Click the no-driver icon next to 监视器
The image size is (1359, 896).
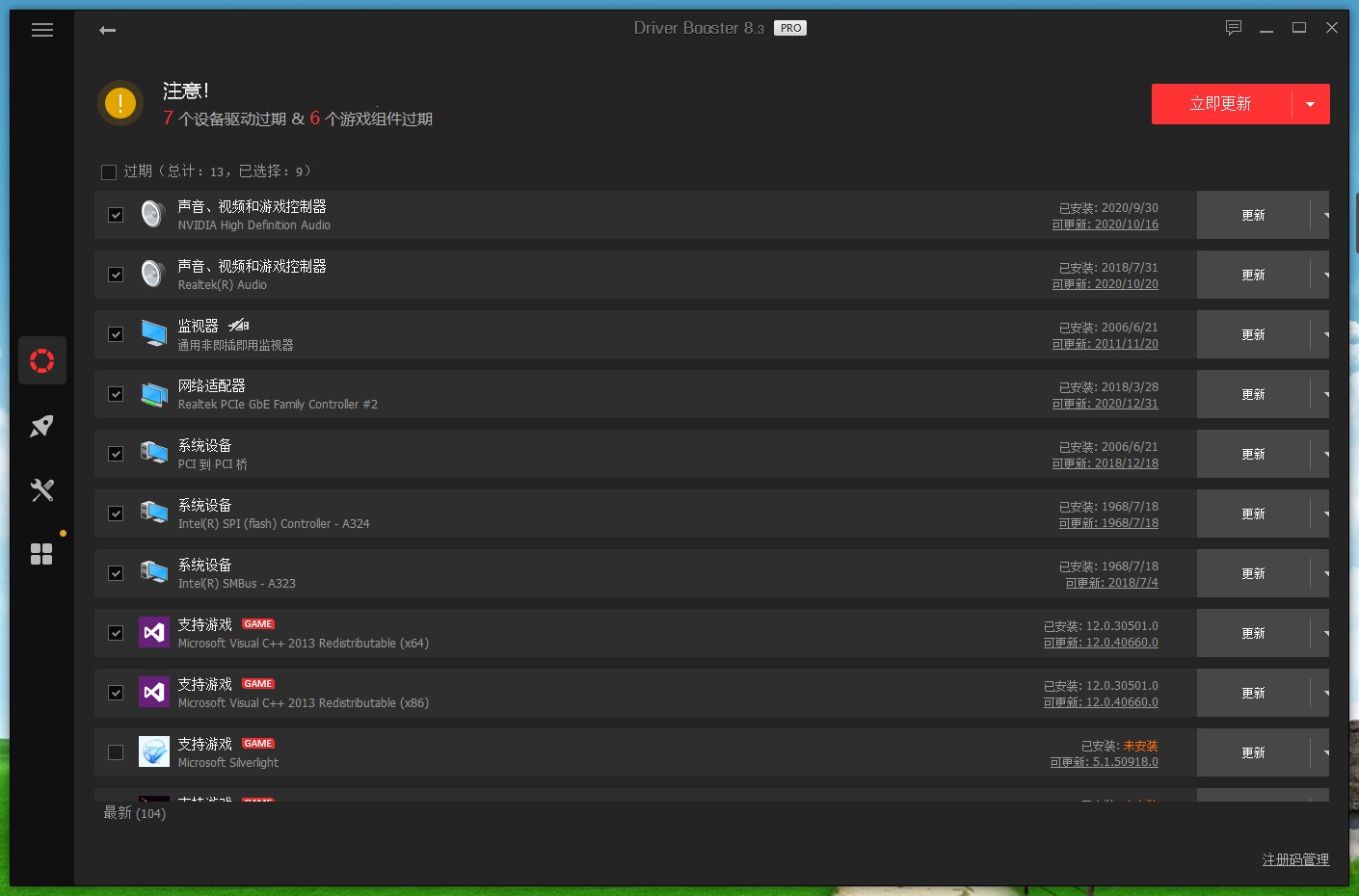pos(238,325)
